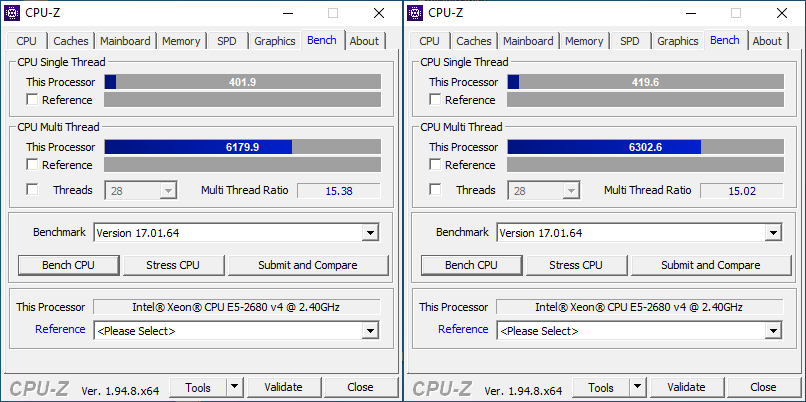Switch to Mainboard tab in right window
This screenshot has height=402, width=806.
pyautogui.click(x=528, y=41)
